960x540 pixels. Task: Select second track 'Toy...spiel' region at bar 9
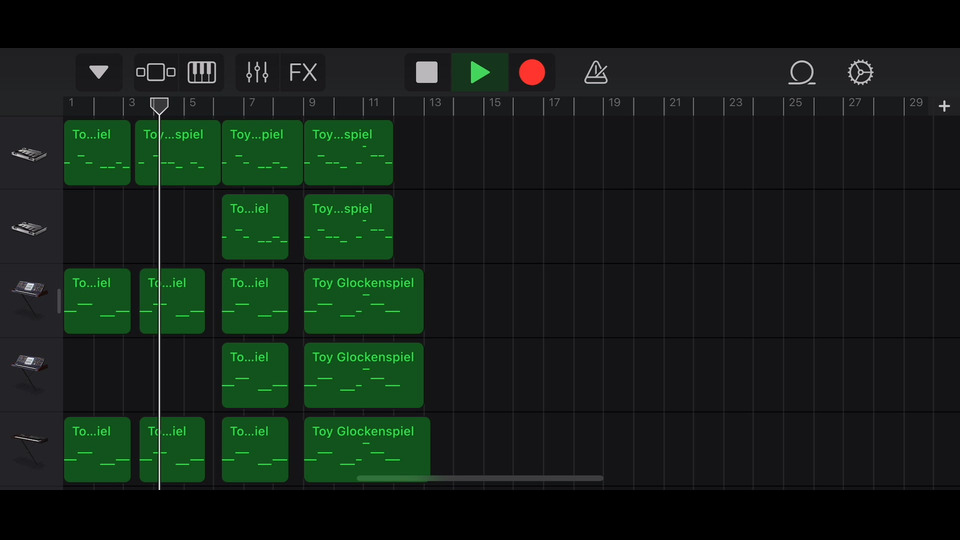(x=348, y=227)
